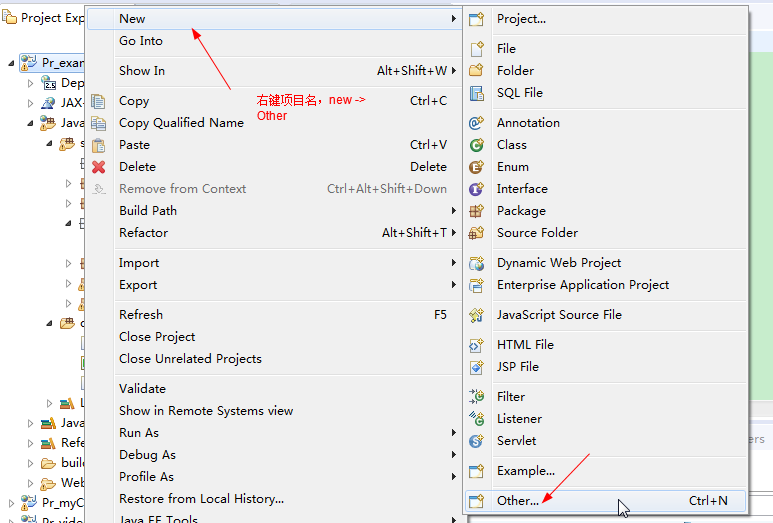The width and height of the screenshot is (773, 523).
Task: Expand the Debug As submenu arrow
Action: 454,454
